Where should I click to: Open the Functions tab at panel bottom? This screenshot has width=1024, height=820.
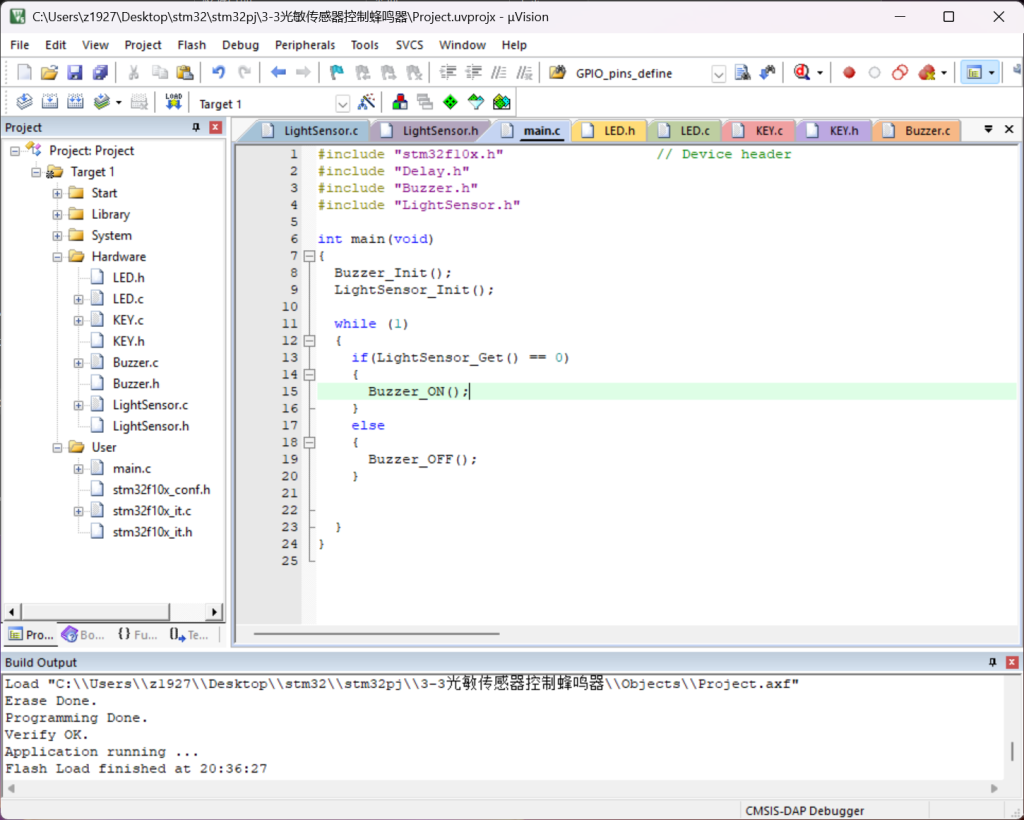(137, 635)
